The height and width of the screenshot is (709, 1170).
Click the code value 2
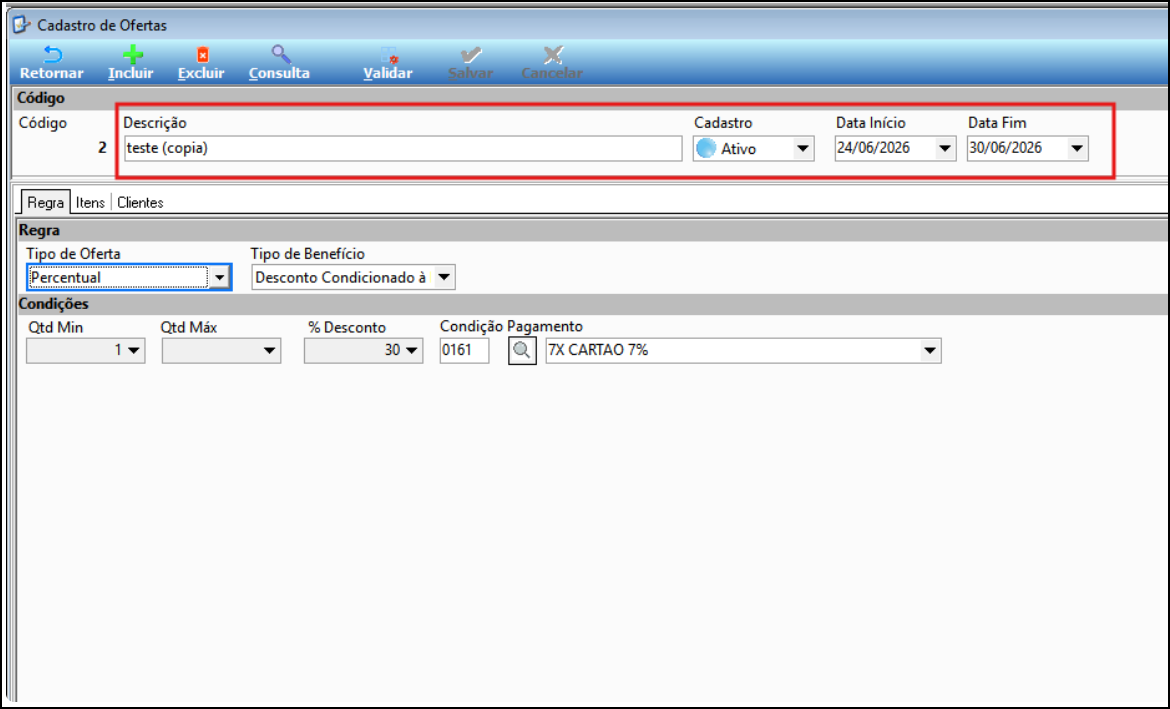click(x=102, y=148)
